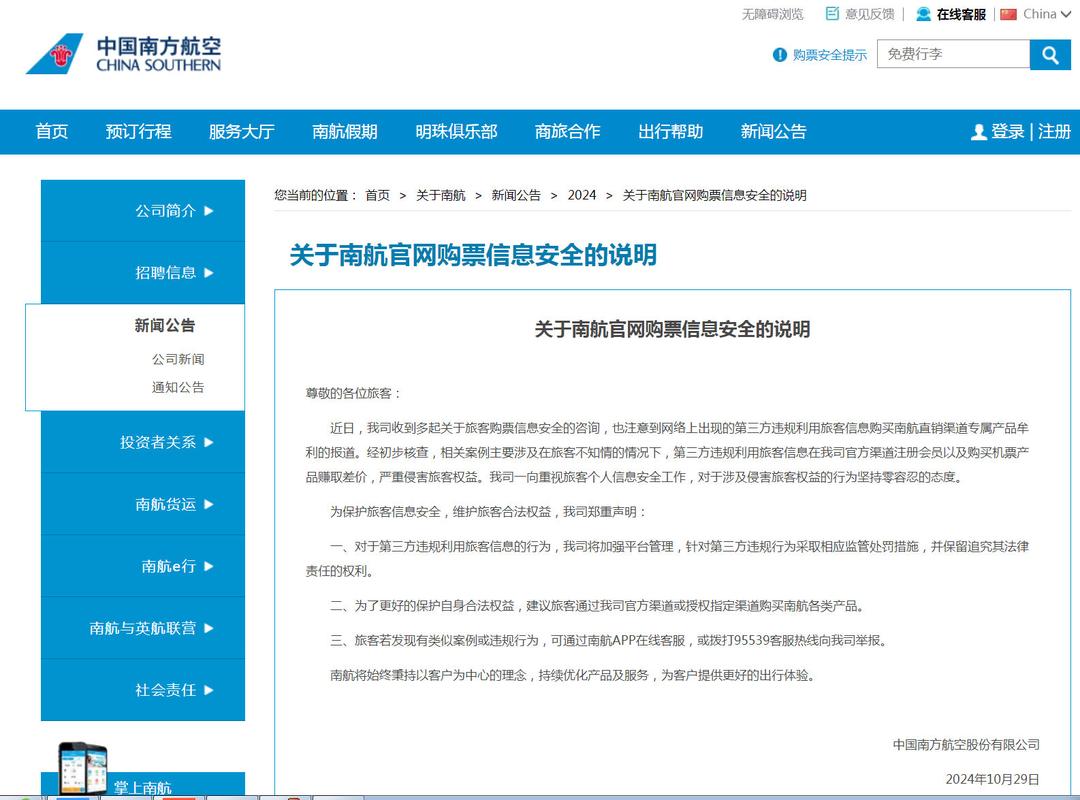Expand the 公司简介 sidebar section
Image resolution: width=1080 pixels, height=800 pixels.
(x=143, y=211)
